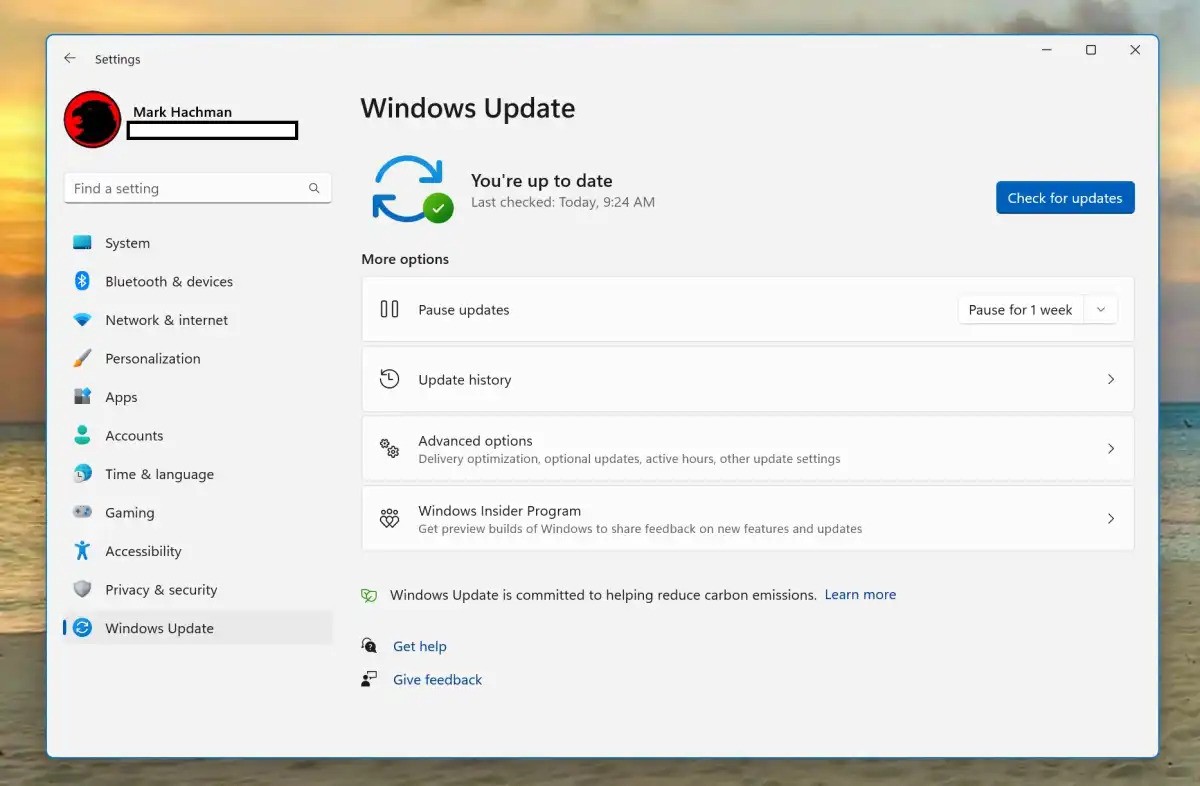The height and width of the screenshot is (786, 1200).
Task: Open the Personalization brush icon
Action: coord(82,358)
